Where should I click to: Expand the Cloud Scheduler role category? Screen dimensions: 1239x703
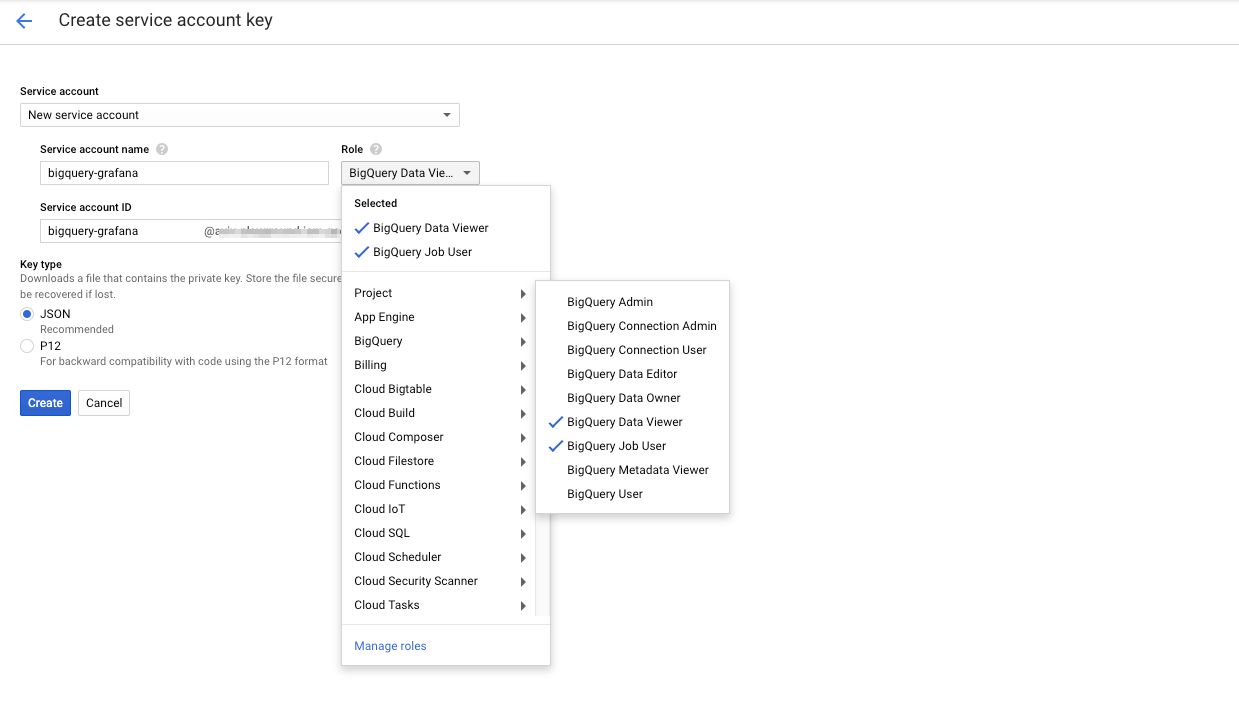point(440,557)
